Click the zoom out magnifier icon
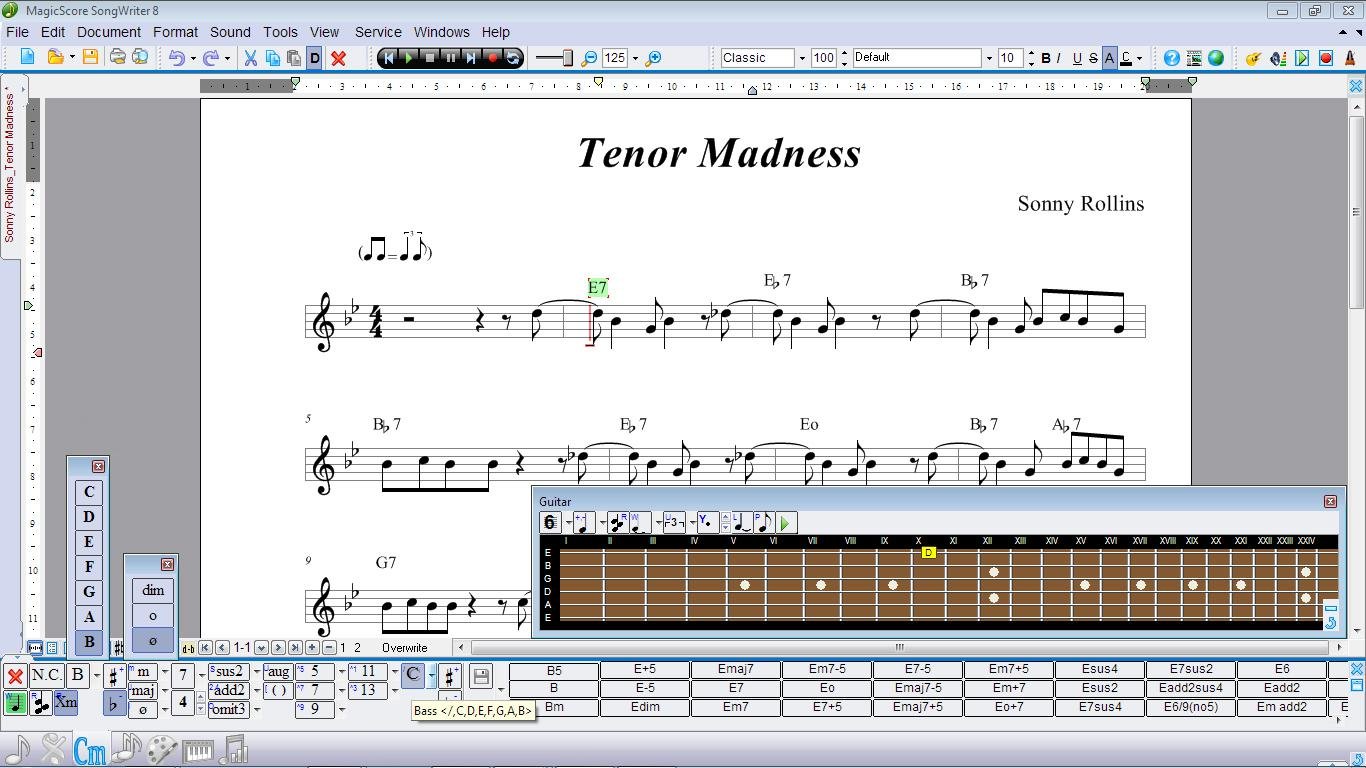This screenshot has height=768, width=1366. 590,58
